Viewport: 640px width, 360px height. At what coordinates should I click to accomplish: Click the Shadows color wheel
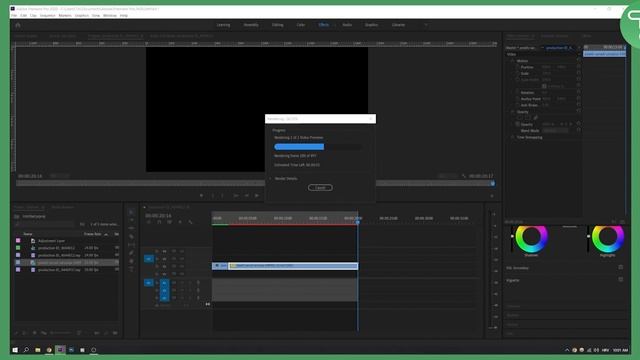[531, 238]
